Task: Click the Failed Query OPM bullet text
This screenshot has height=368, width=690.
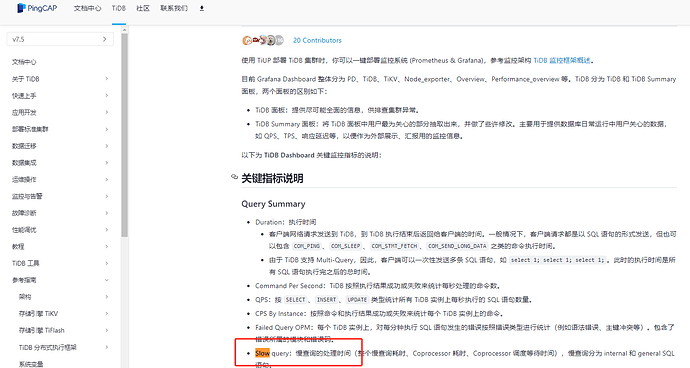Action: (465, 333)
